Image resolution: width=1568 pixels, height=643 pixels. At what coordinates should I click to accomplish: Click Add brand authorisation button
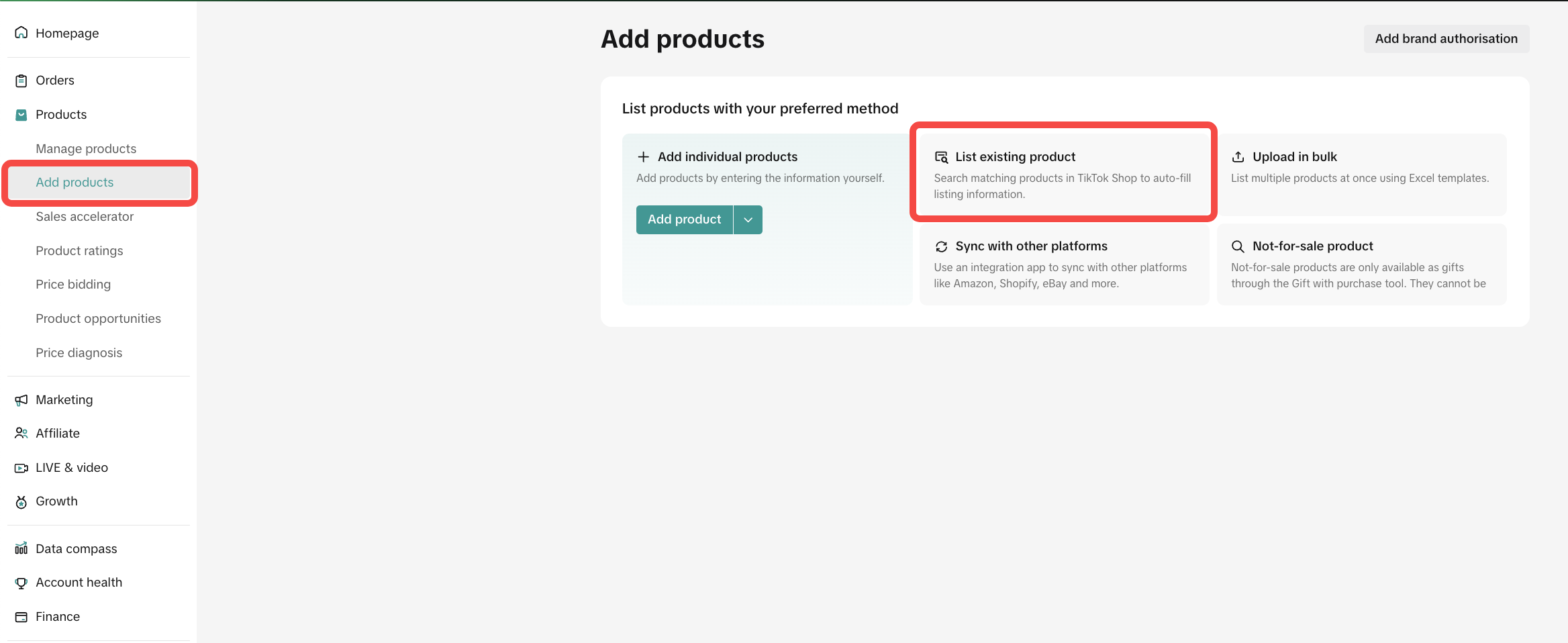(1446, 39)
